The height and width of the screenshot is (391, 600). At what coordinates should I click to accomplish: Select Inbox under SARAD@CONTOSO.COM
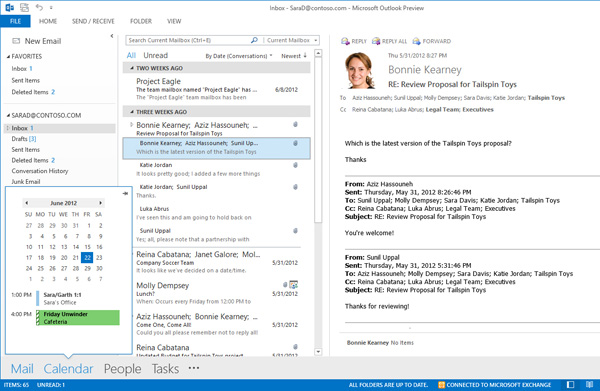[x=60, y=128]
